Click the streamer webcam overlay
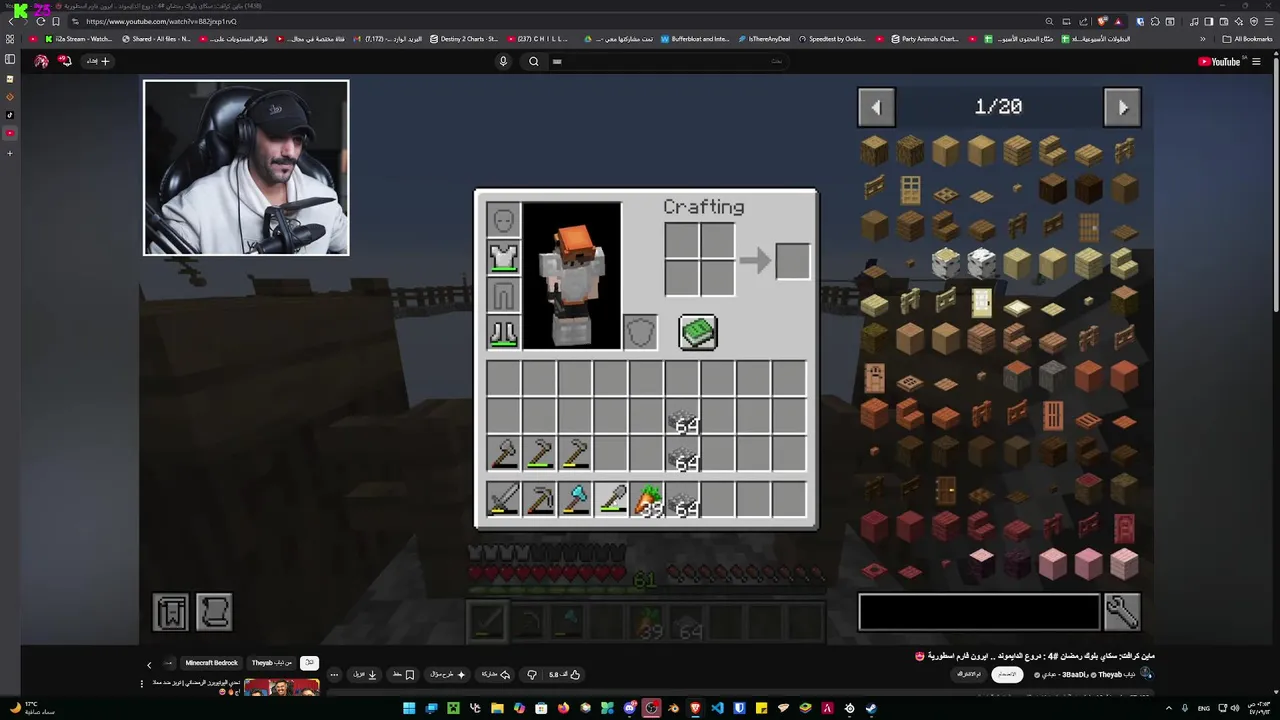Screen dimensions: 1280x720 (x=246, y=168)
